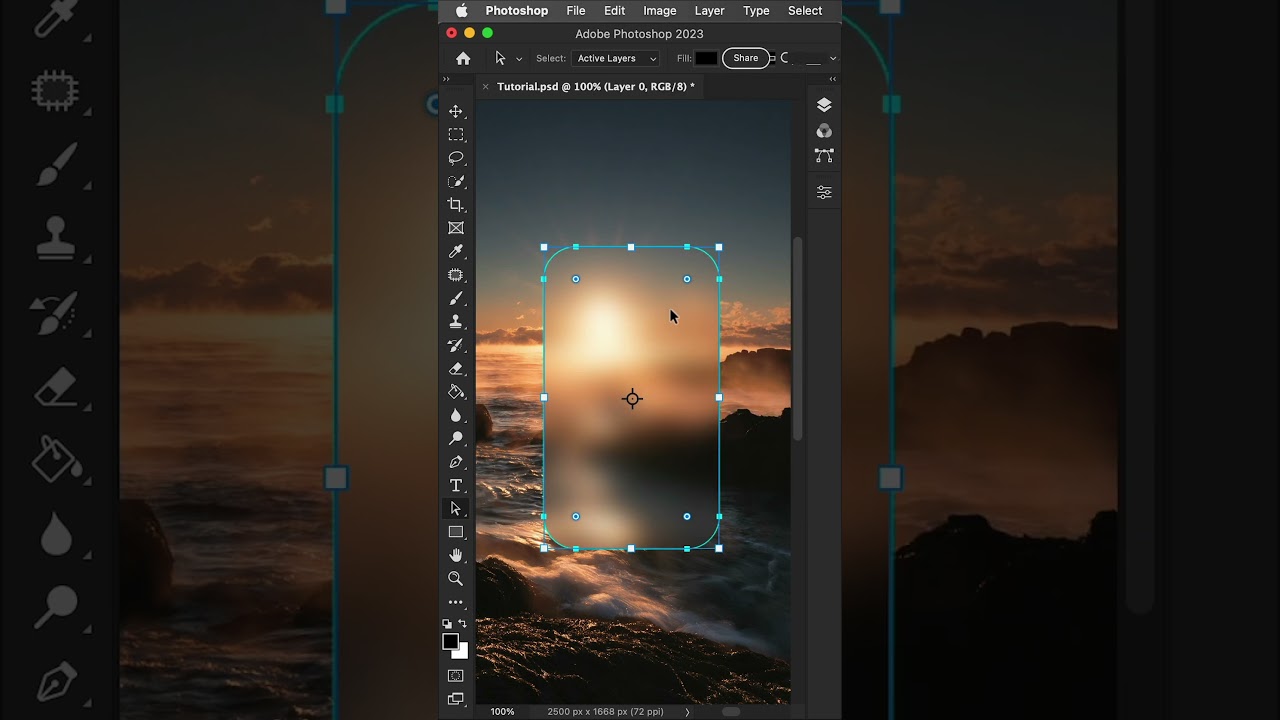Swap foreground and background colors
Image resolution: width=1280 pixels, height=720 pixels.
coord(463,624)
